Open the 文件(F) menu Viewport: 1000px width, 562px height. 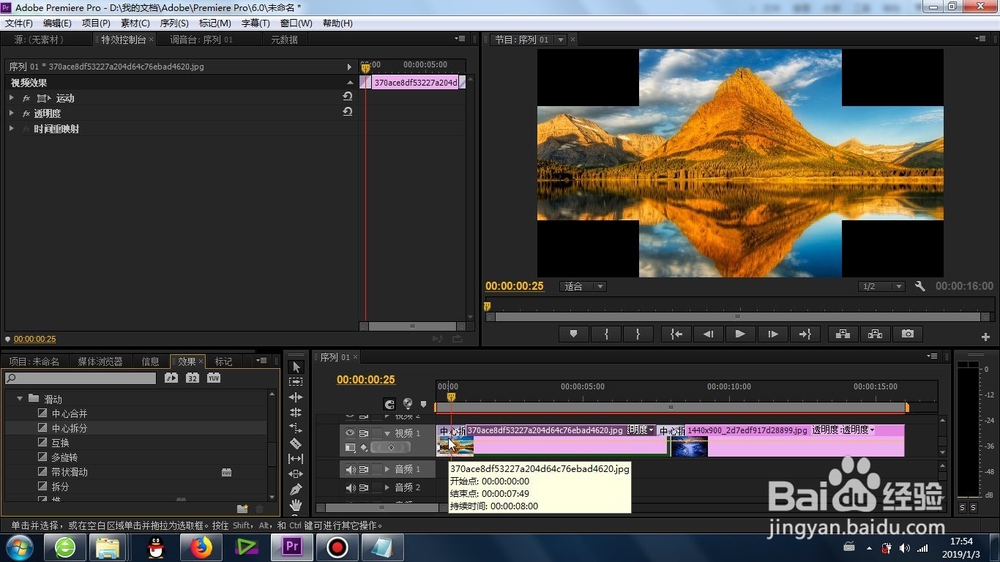pos(18,23)
